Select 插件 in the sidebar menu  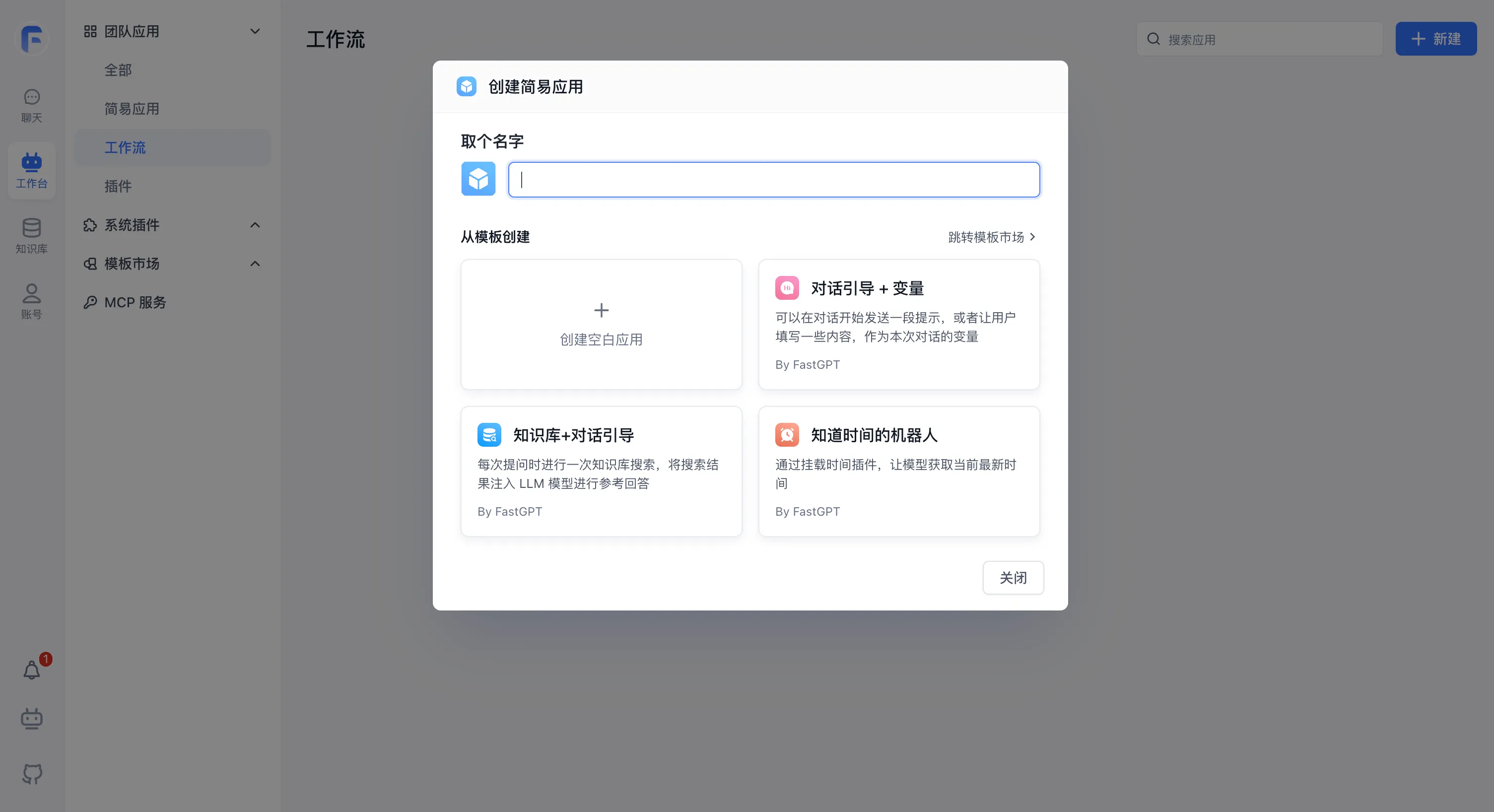(x=118, y=186)
